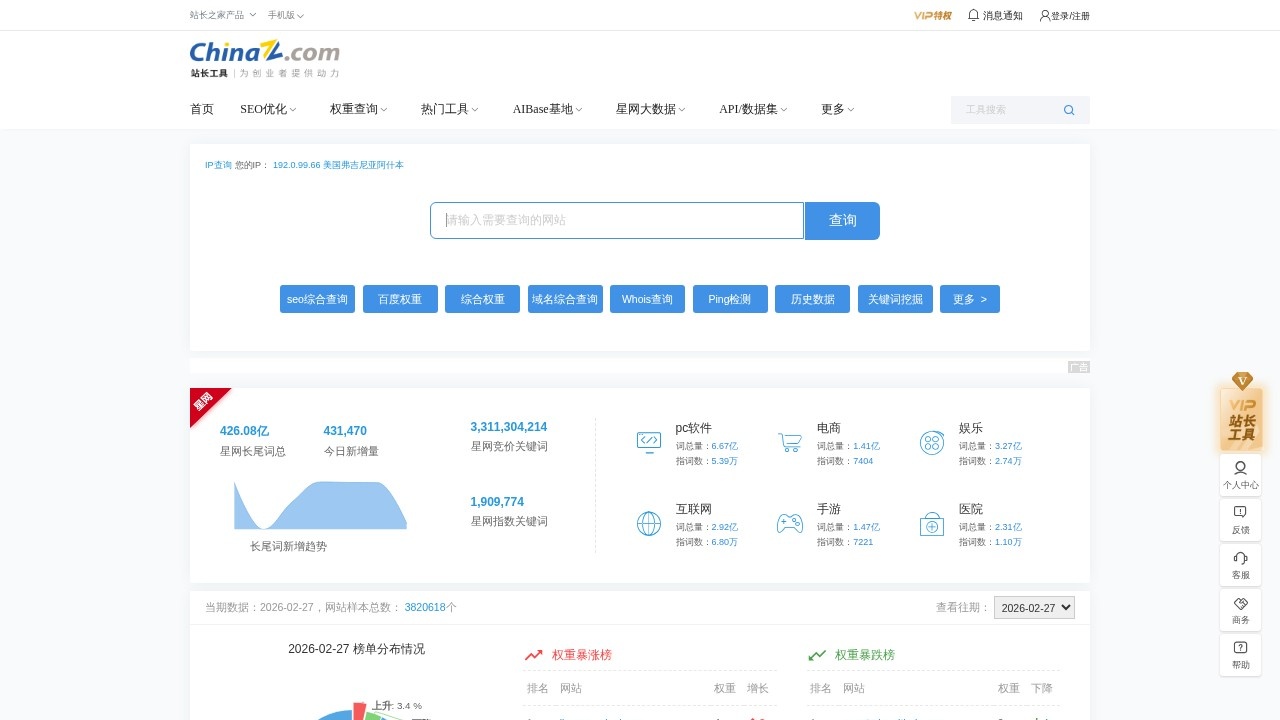Click the blue 查询 search button
Viewport: 1280px width, 720px height.
(842, 220)
